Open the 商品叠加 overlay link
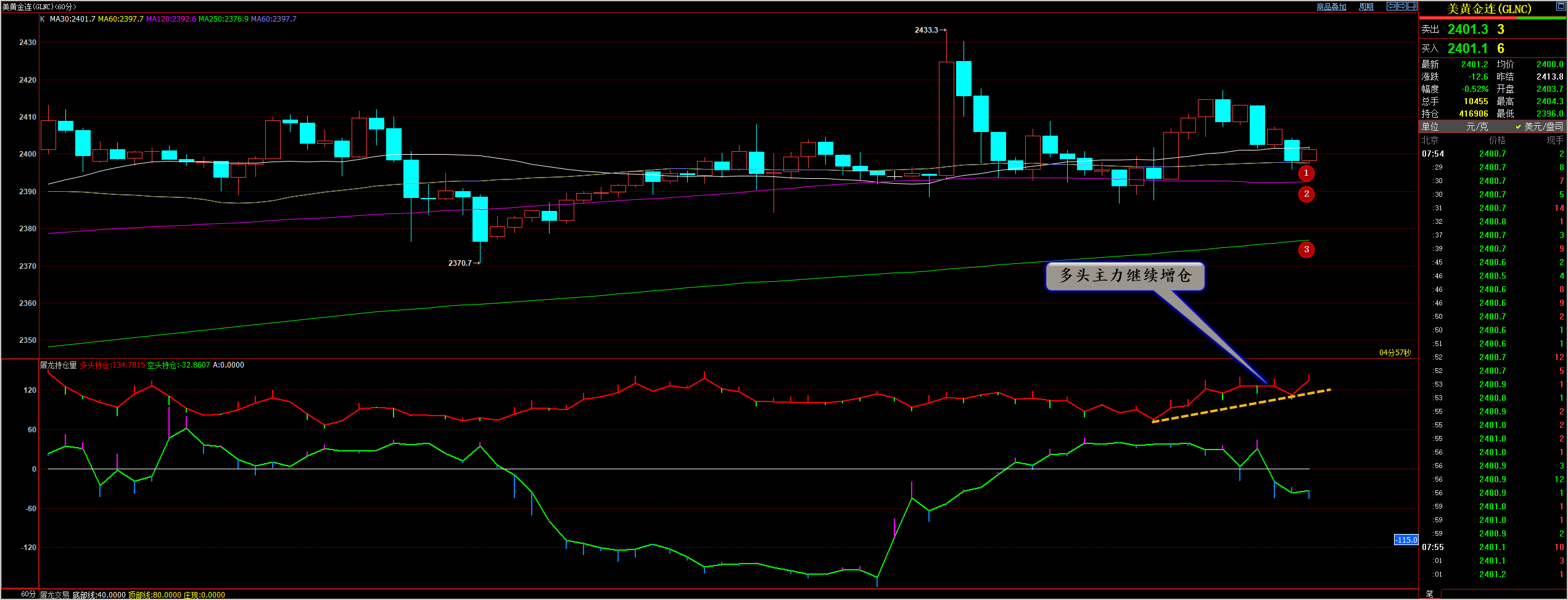Viewport: 1568px width, 600px height. pyautogui.click(x=1331, y=7)
